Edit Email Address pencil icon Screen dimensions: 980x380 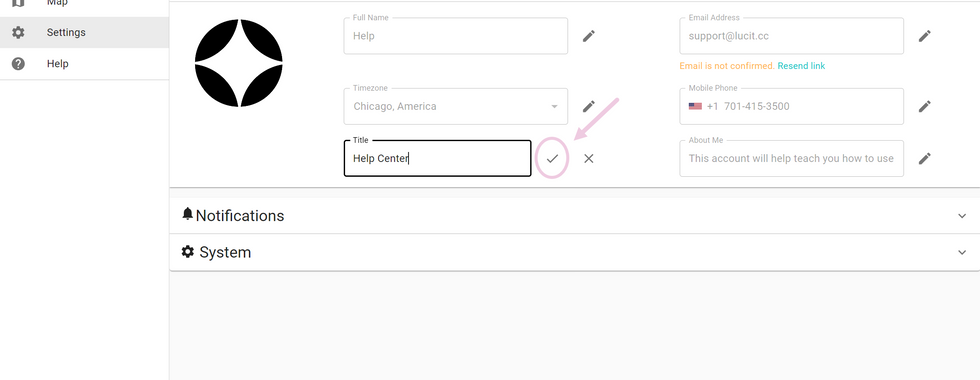point(924,36)
